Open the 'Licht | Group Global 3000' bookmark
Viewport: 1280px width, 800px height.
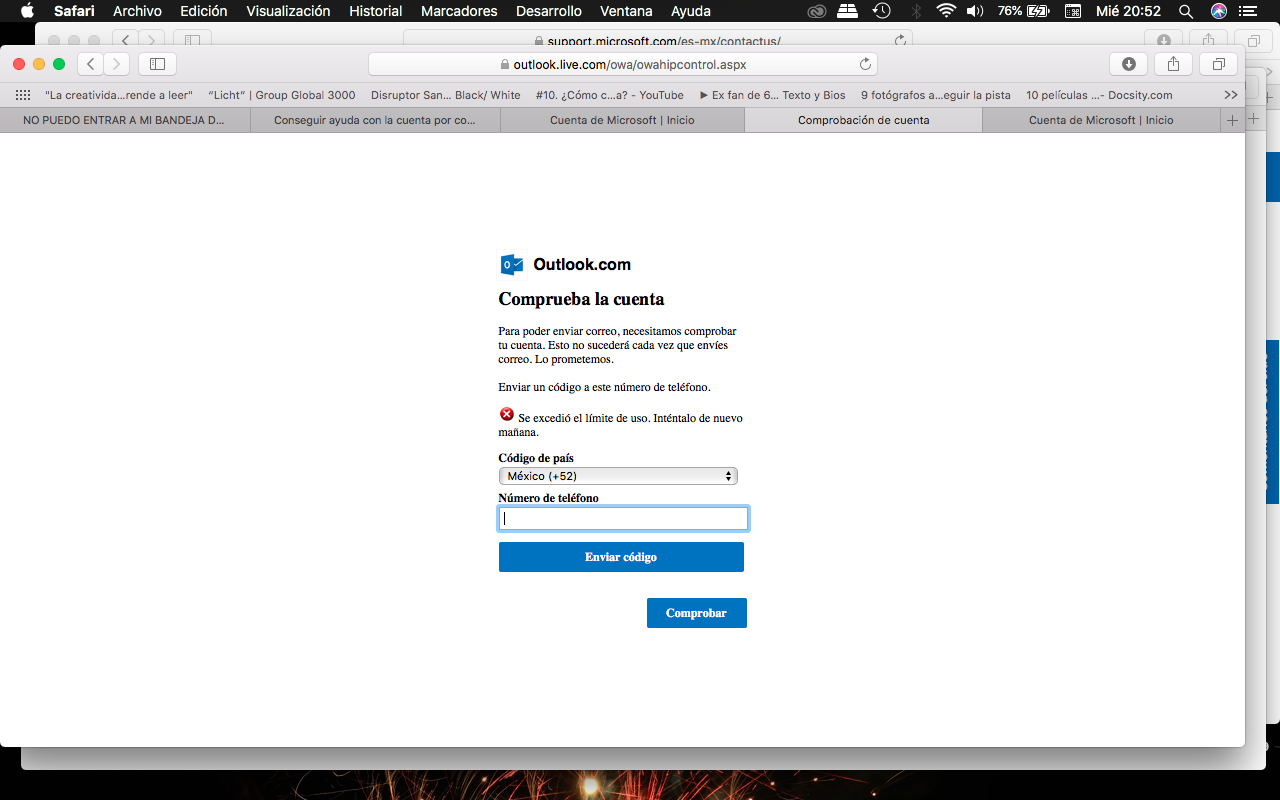click(282, 95)
